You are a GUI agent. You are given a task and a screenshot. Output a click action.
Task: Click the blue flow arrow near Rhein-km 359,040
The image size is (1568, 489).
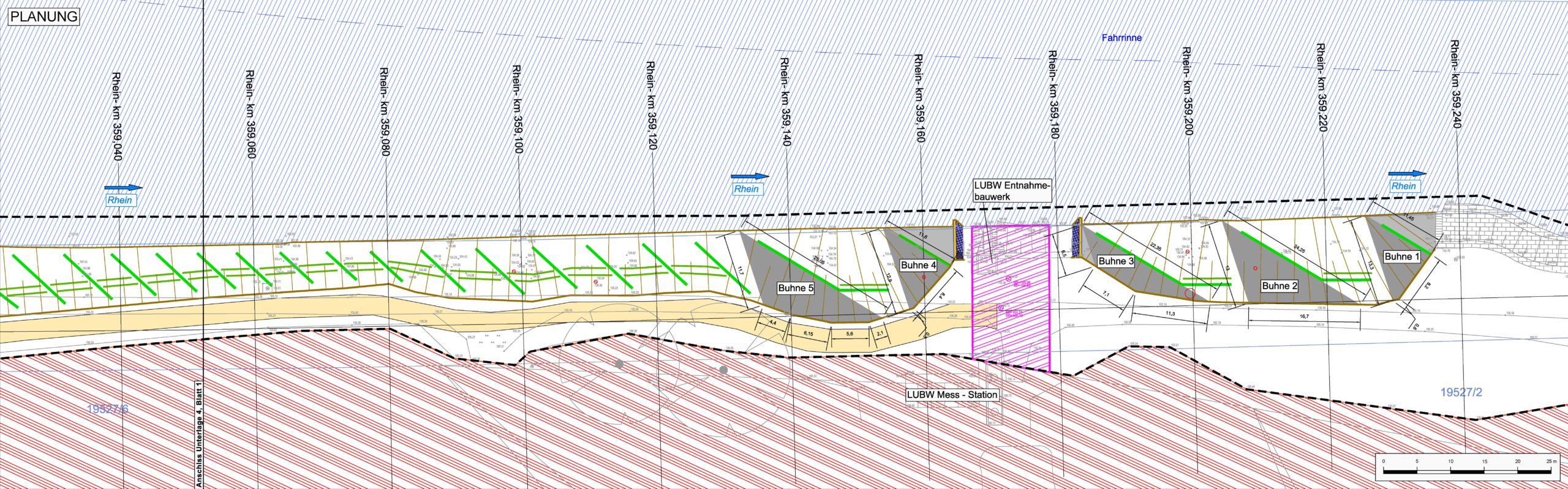pyautogui.click(x=123, y=188)
